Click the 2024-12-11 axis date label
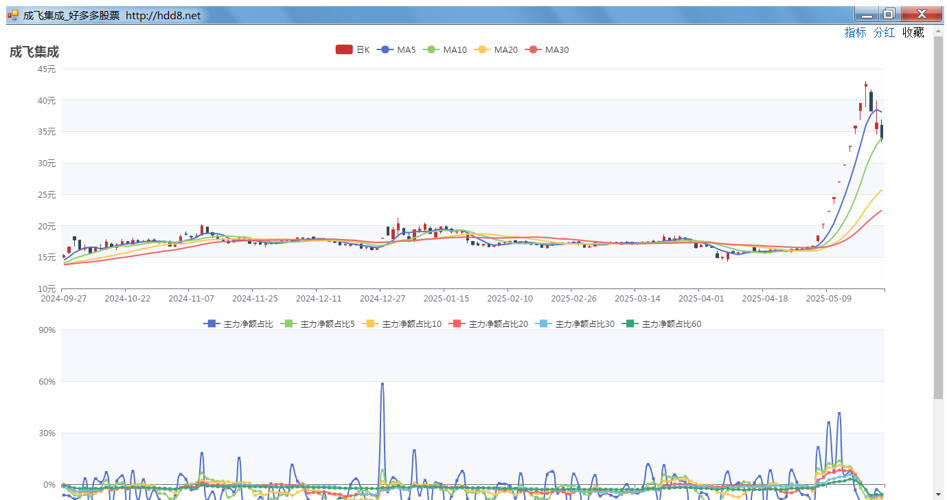Image resolution: width=947 pixels, height=500 pixels. click(x=318, y=298)
